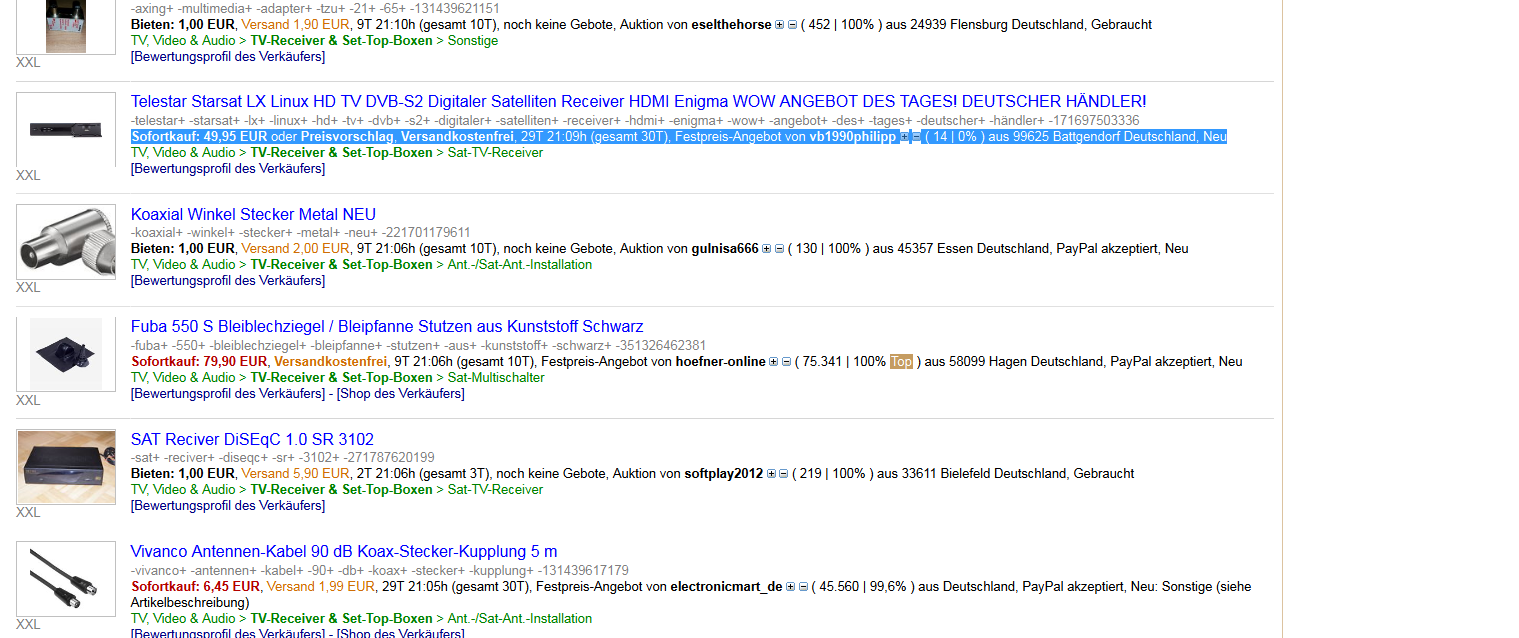Open Telestar Starsat receiver thumbnail

tap(66, 129)
